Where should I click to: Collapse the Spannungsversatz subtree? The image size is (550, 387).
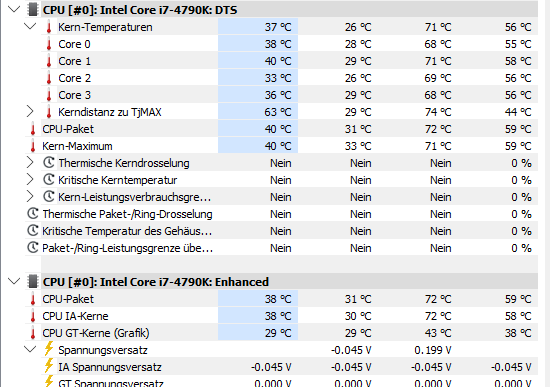pyautogui.click(x=30, y=349)
